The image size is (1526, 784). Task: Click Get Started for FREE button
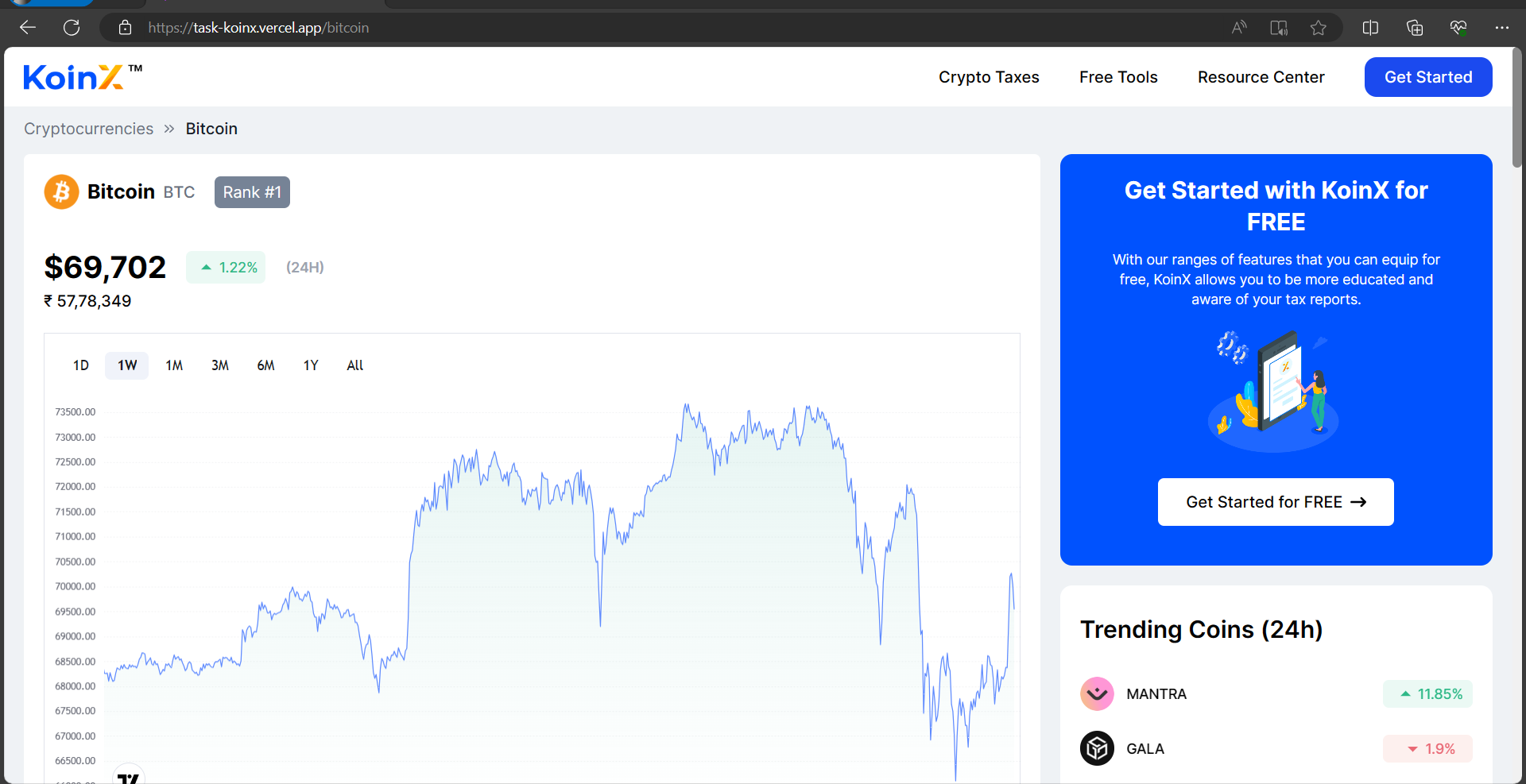coord(1276,502)
